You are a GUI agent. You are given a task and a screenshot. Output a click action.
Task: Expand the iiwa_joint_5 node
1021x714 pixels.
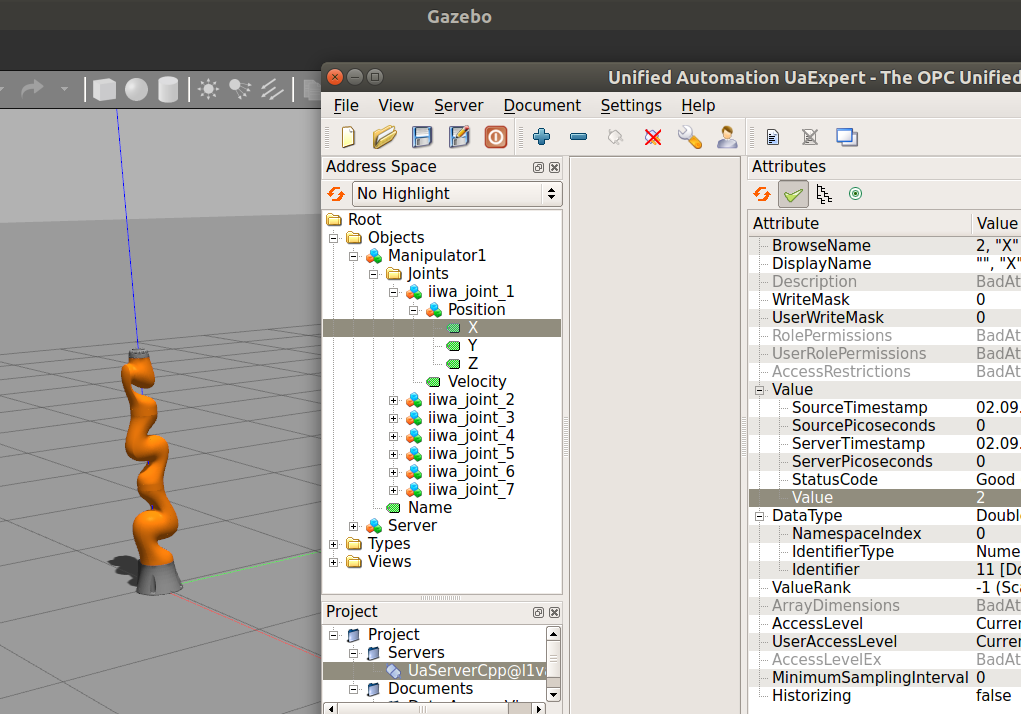coord(393,454)
